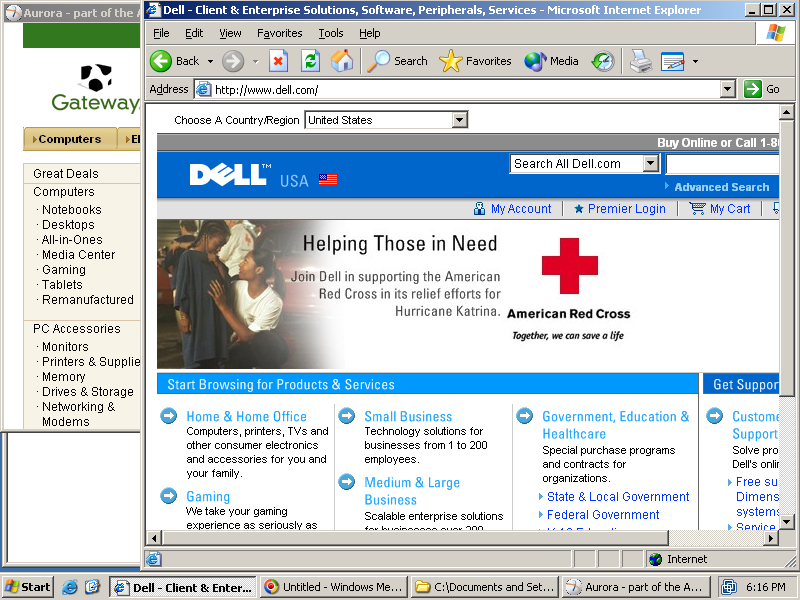Click Great Deals in Gateway window

pyautogui.click(x=66, y=173)
